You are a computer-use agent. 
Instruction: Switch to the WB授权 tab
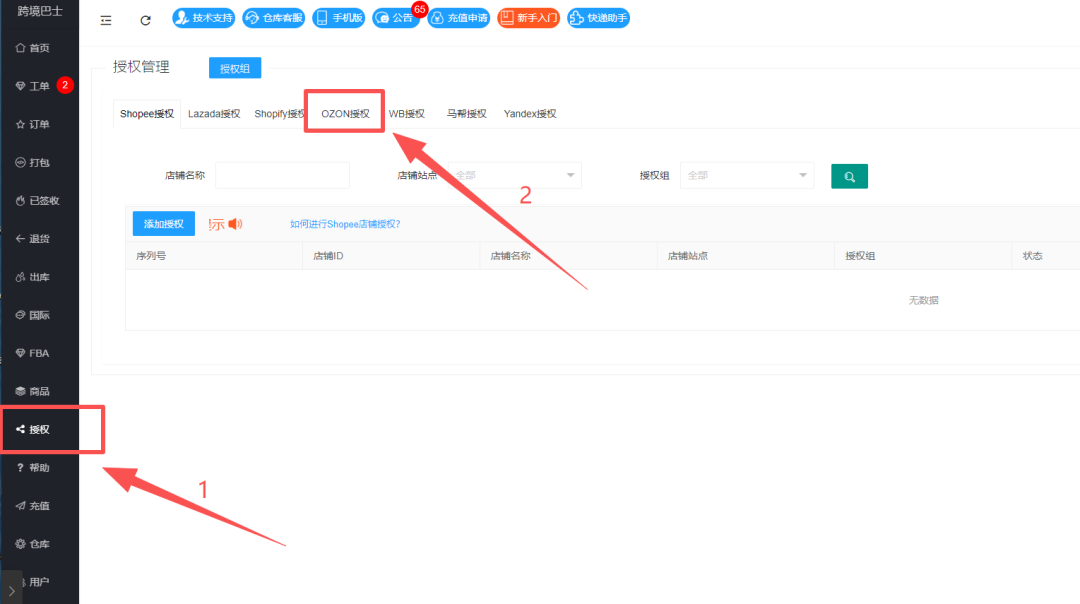(x=406, y=114)
